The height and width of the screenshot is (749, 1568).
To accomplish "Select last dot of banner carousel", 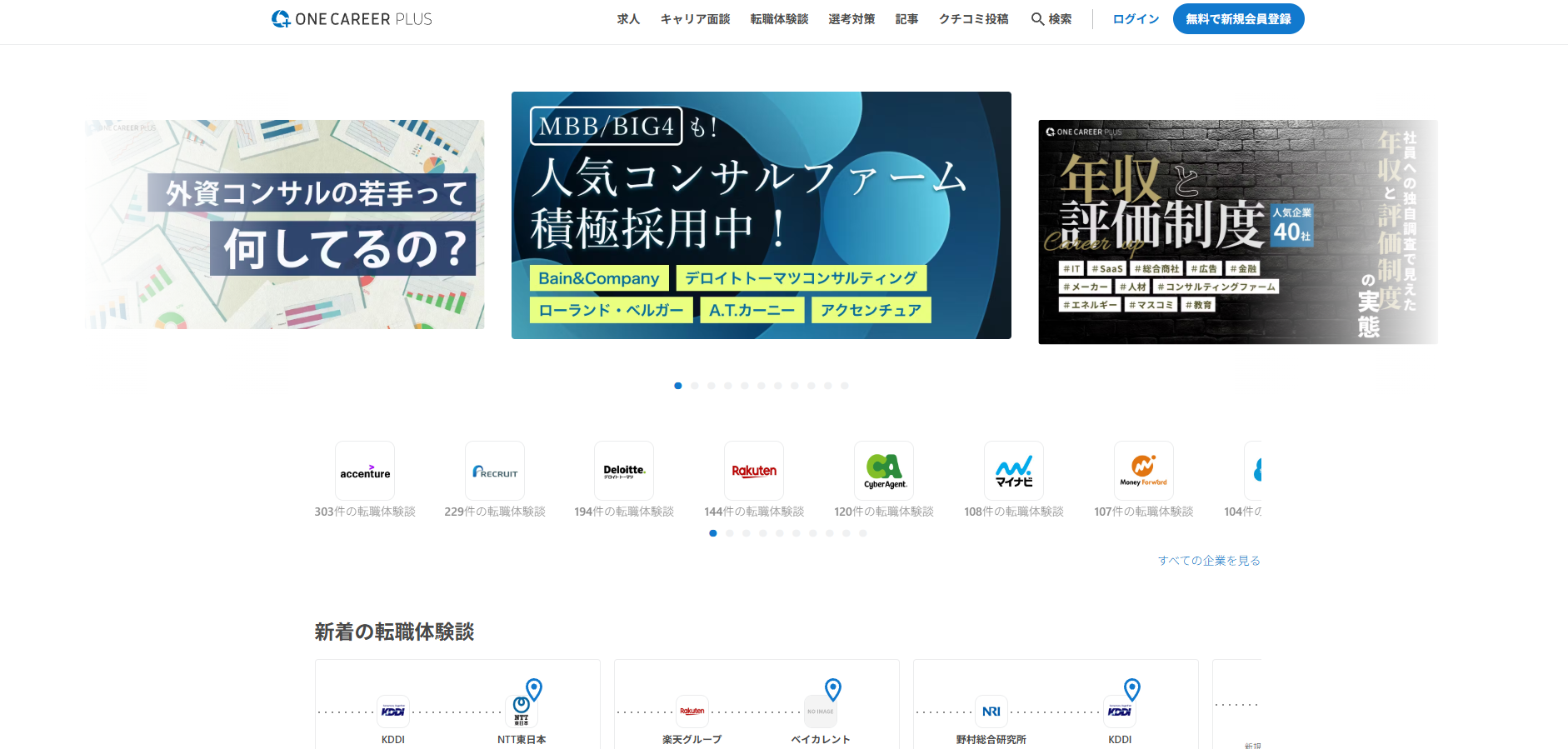I will click(x=845, y=386).
